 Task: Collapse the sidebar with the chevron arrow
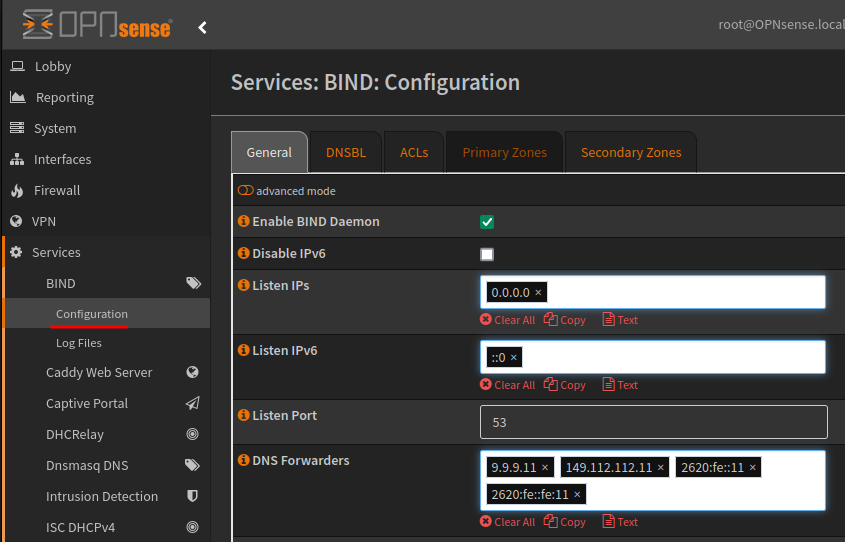click(x=202, y=27)
